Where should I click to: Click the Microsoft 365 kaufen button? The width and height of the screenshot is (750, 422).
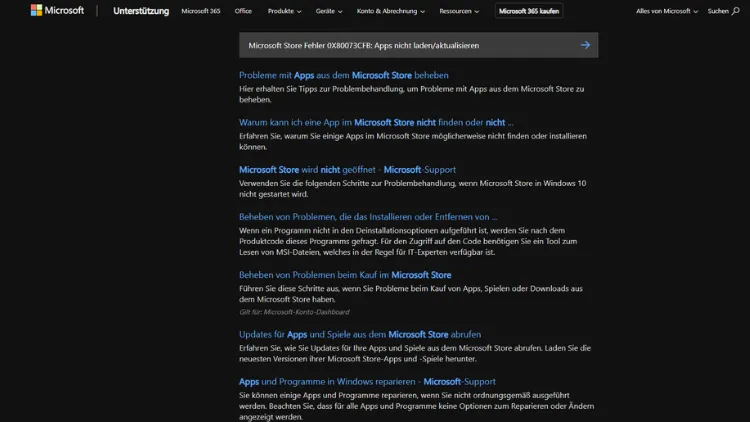(529, 11)
